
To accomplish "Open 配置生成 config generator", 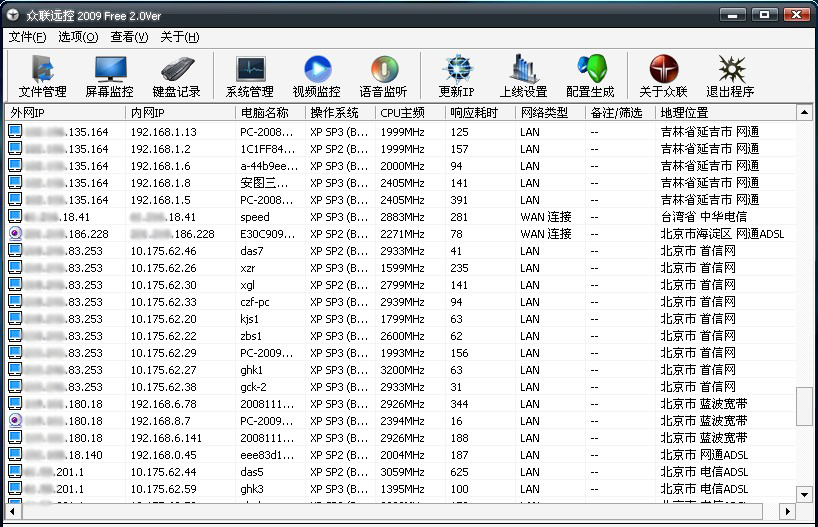I will point(590,76).
